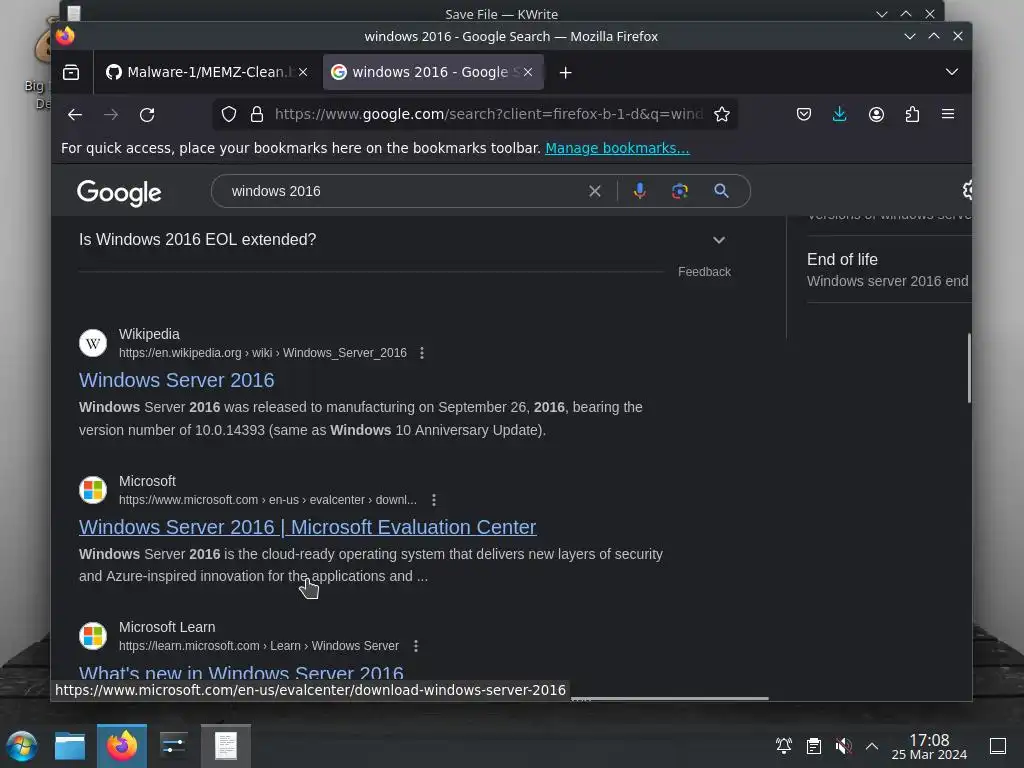Image resolution: width=1024 pixels, height=768 pixels.
Task: Save page to Pocket
Action: (804, 114)
